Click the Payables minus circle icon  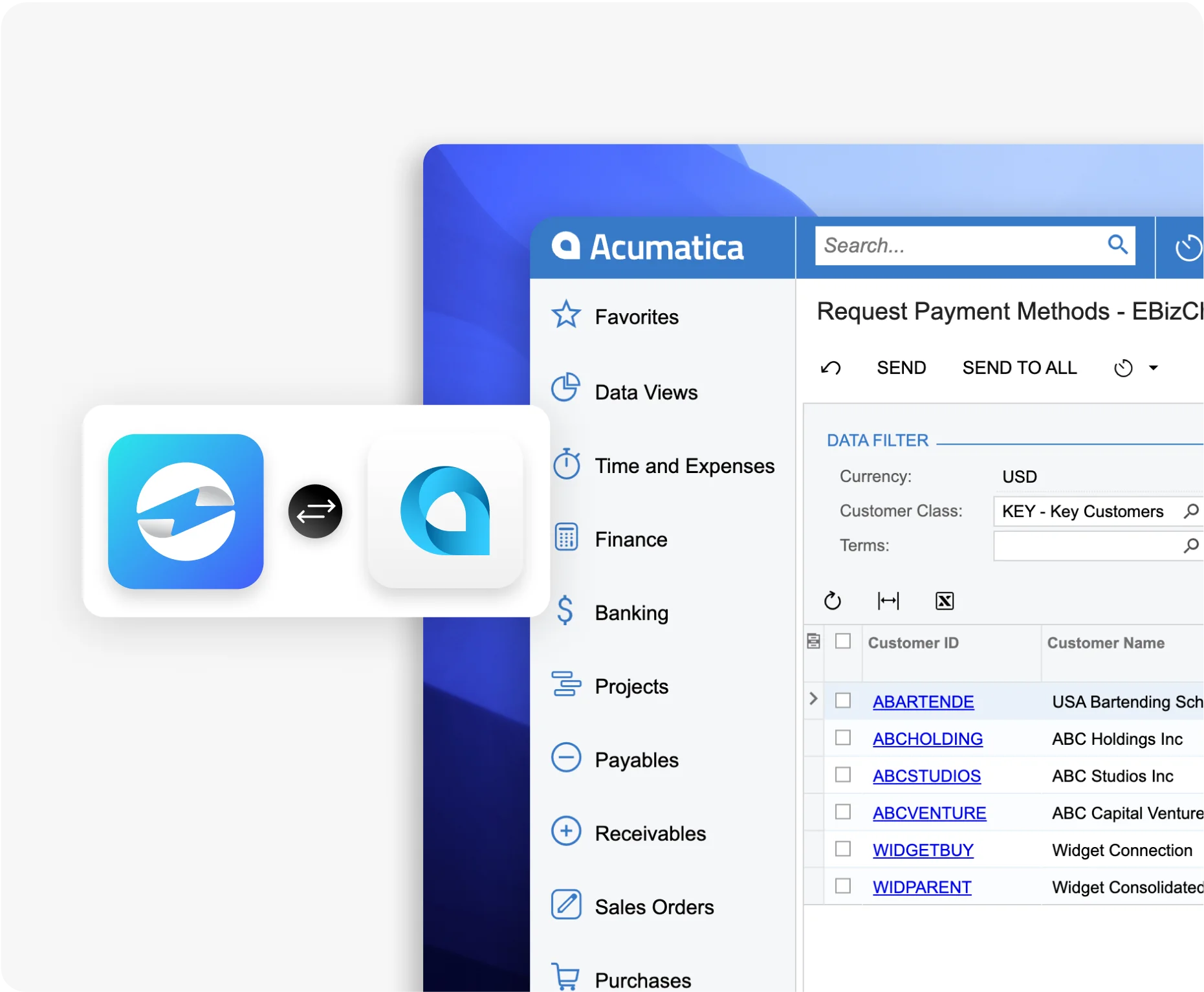coord(566,758)
